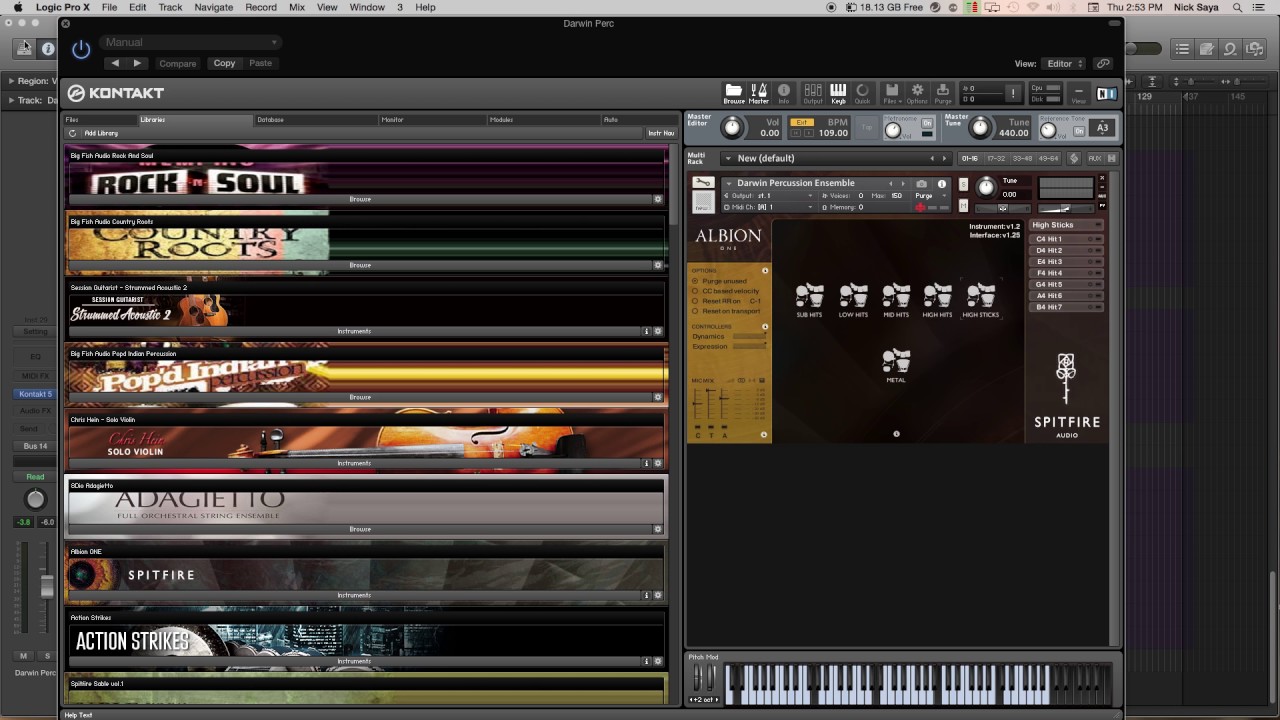1280x720 pixels.
Task: Click the Add Library button
Action: (x=101, y=133)
